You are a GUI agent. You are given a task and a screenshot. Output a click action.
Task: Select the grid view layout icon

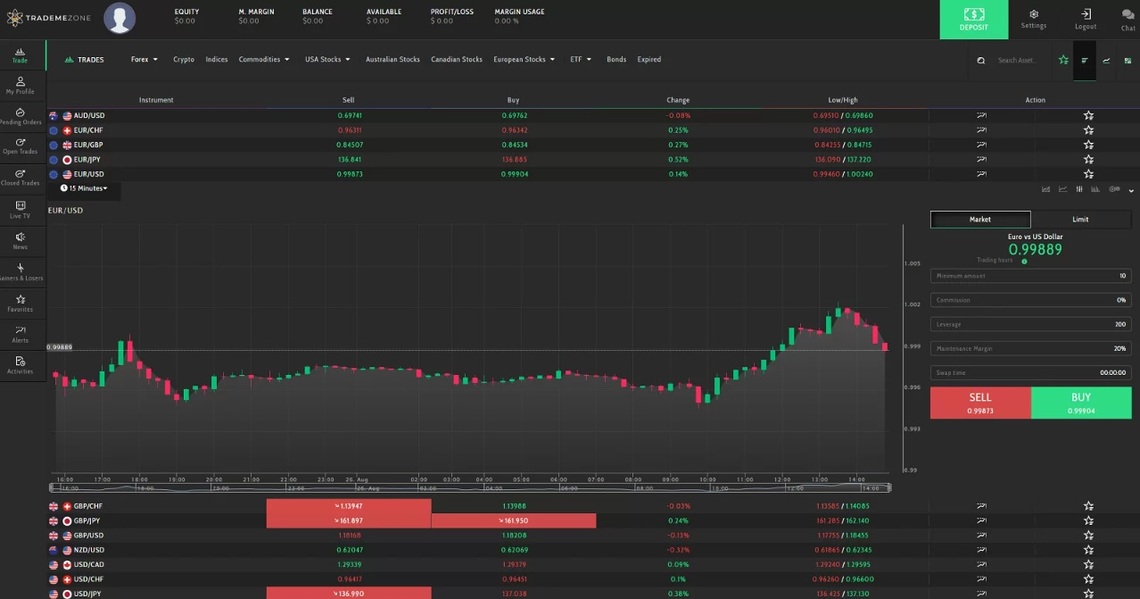[x=1128, y=60]
